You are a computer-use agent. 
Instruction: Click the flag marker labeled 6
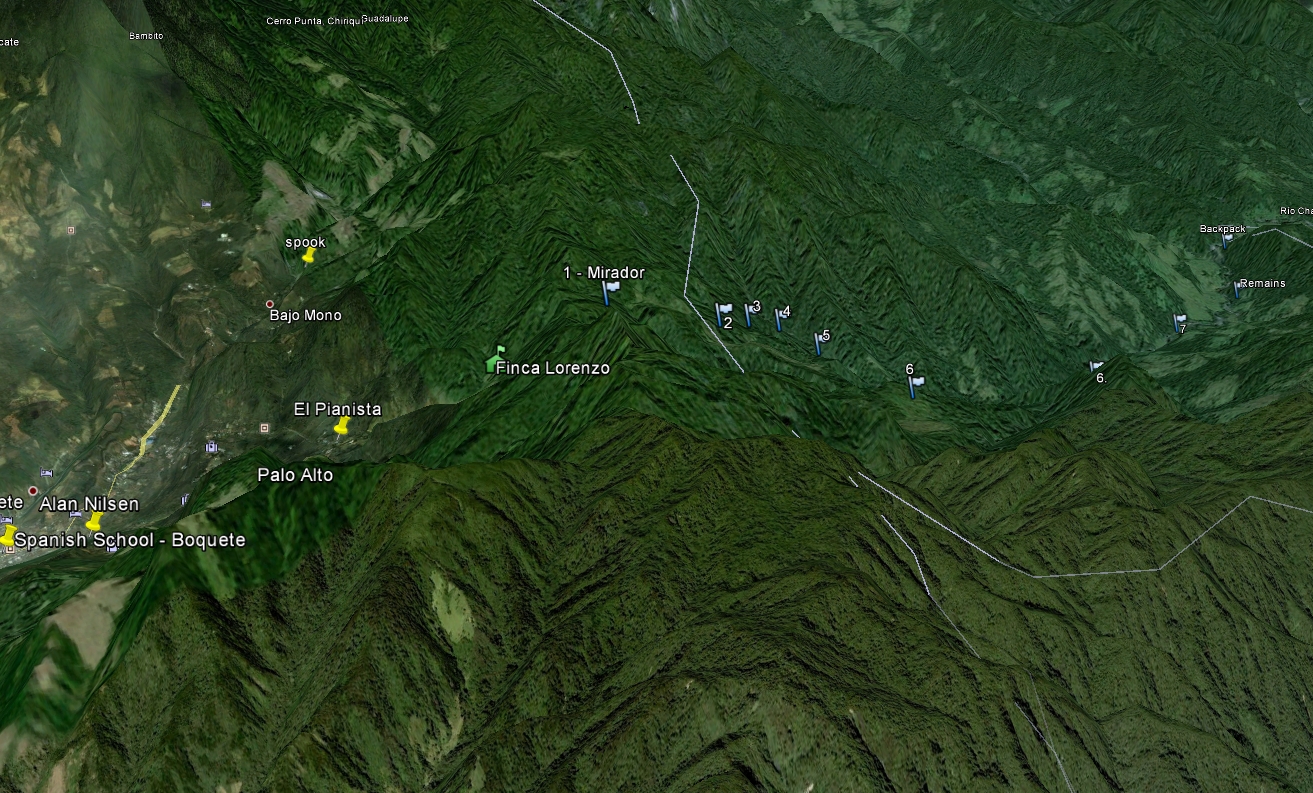[x=915, y=385]
